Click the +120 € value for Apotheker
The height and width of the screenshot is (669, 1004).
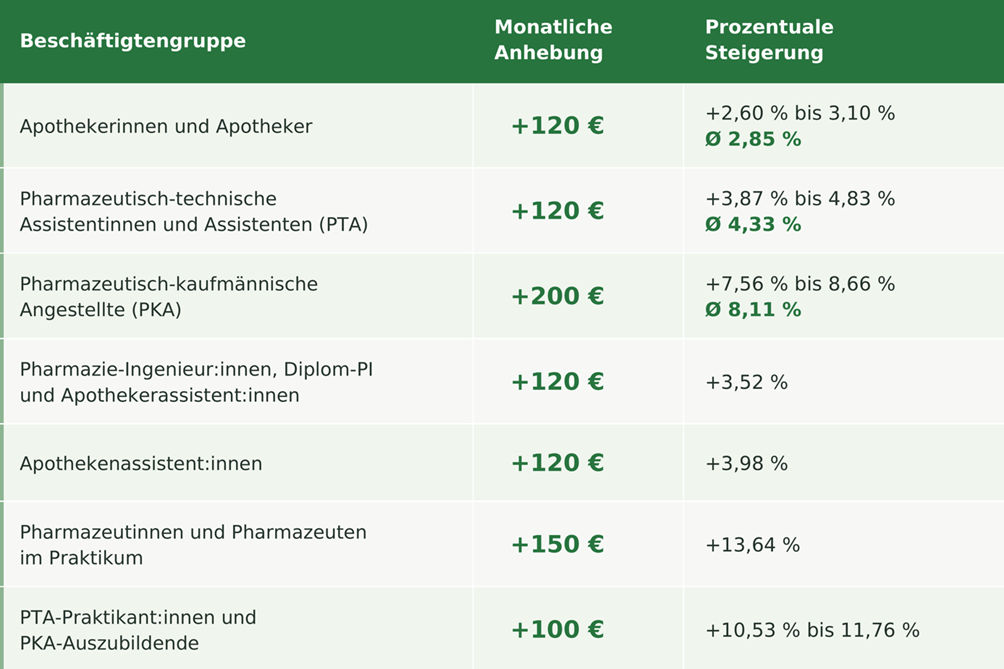[x=557, y=125]
